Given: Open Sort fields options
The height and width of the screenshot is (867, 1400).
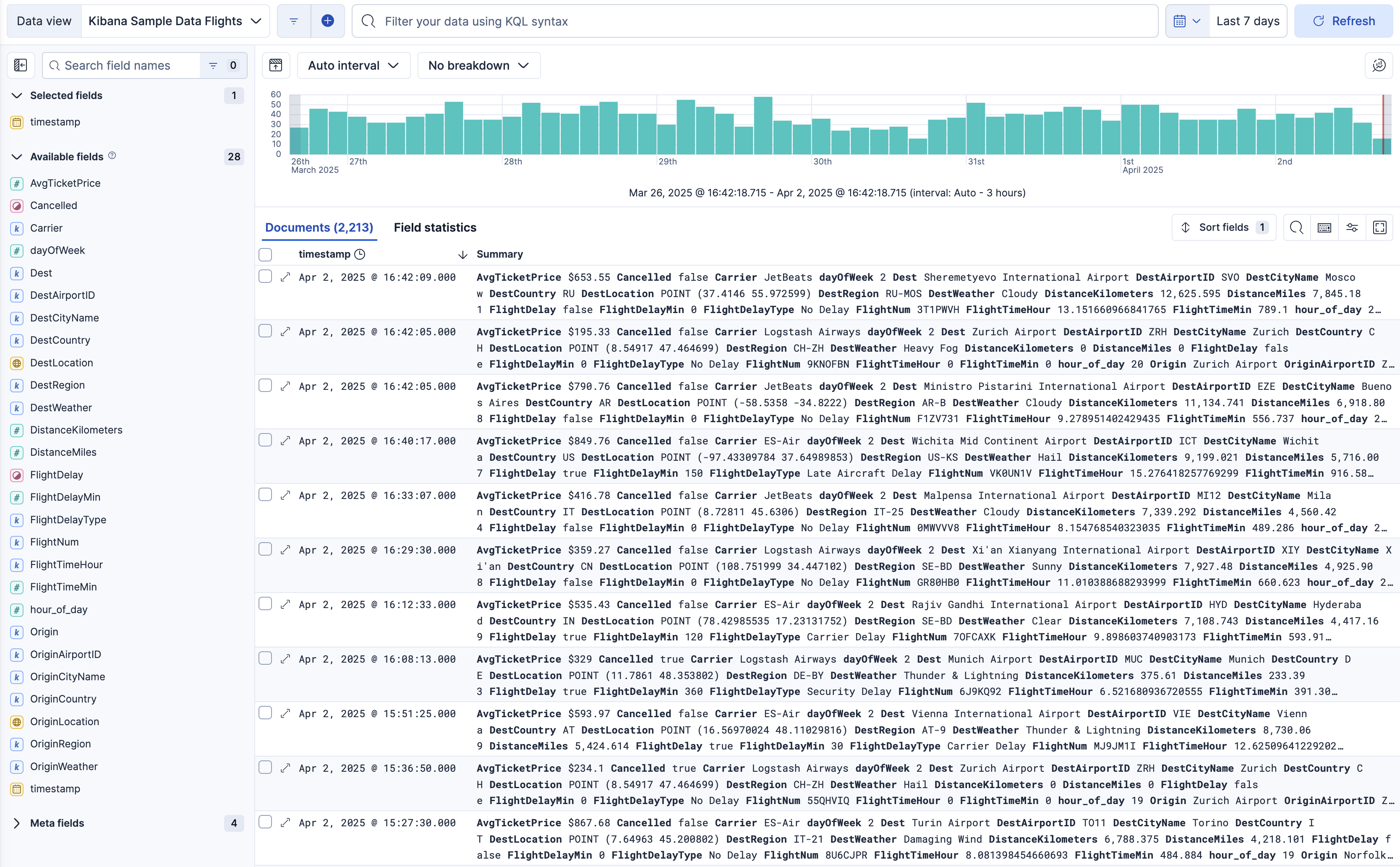Looking at the screenshot, I should [1223, 227].
